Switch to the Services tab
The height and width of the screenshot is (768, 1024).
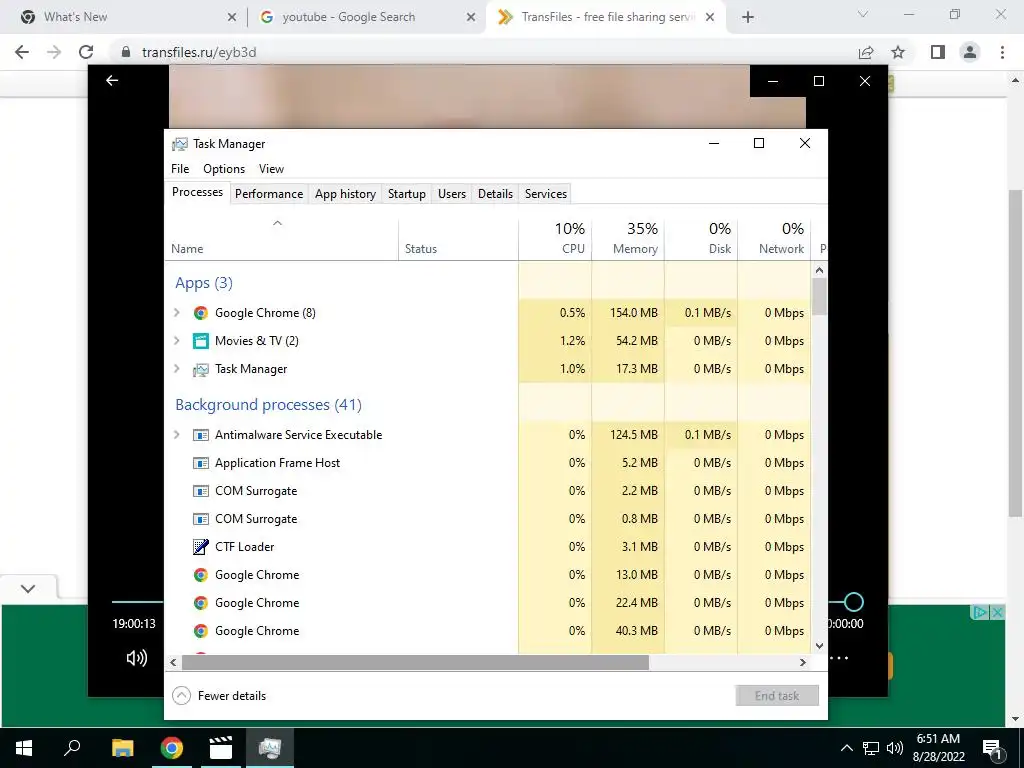pos(546,194)
